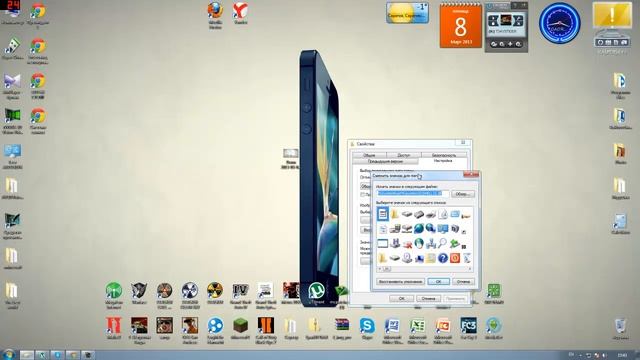The image size is (640, 360).
Task: Choose the magnifying glass icon
Action: point(443,244)
